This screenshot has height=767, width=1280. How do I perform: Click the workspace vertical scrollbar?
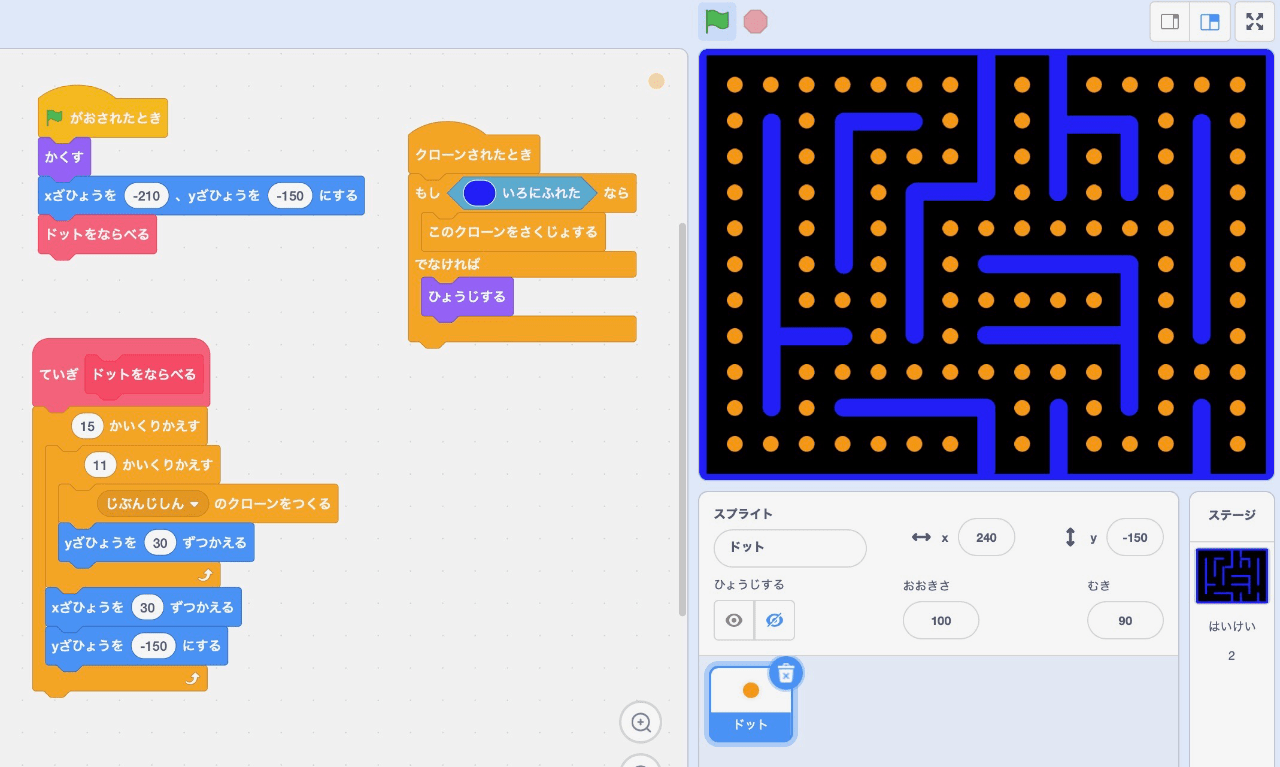coord(683,418)
